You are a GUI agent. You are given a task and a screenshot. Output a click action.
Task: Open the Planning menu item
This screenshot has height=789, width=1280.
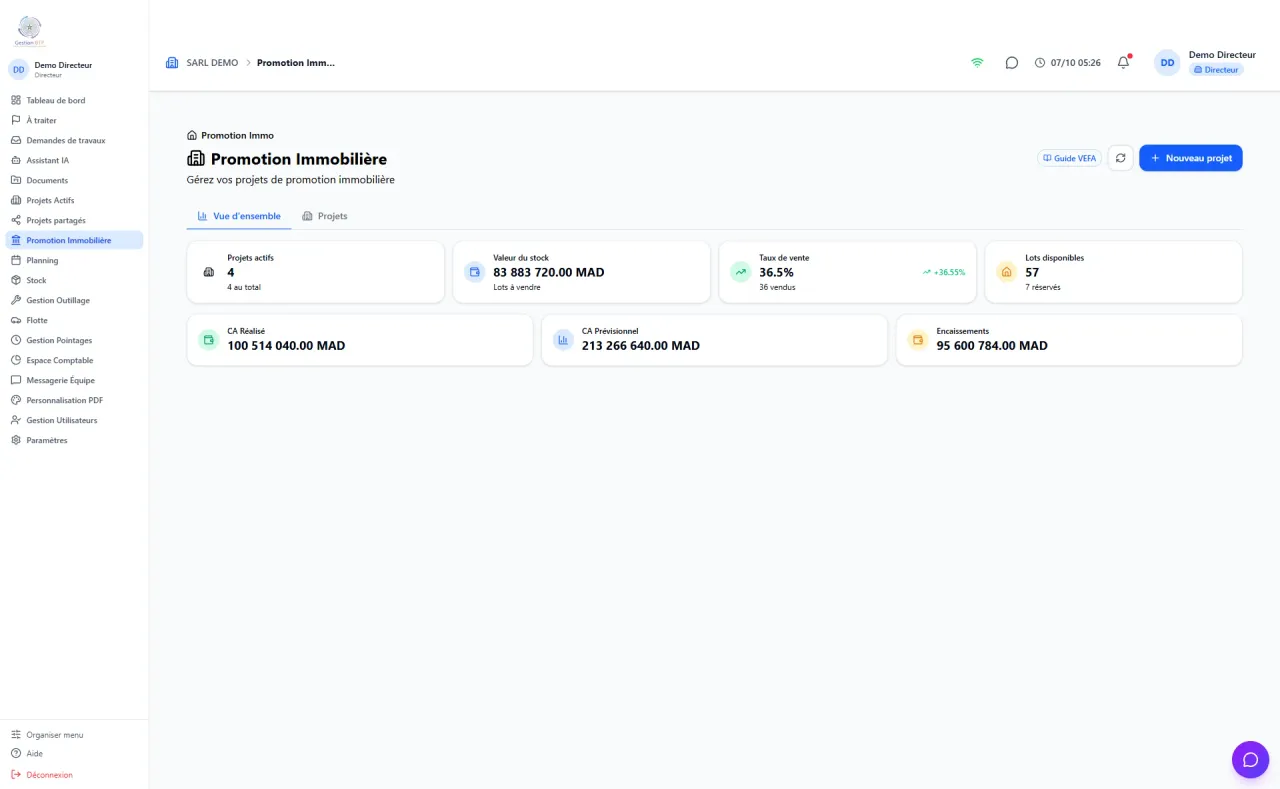(74, 260)
